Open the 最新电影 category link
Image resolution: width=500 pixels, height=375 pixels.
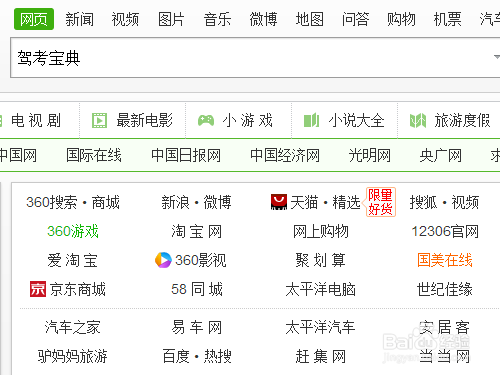coord(144,120)
